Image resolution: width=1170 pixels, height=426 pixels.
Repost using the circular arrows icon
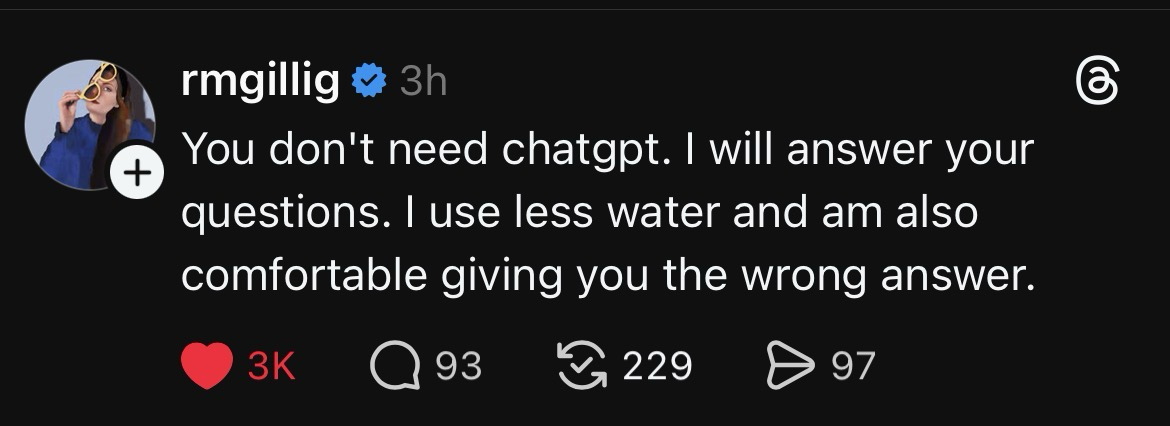click(x=578, y=366)
